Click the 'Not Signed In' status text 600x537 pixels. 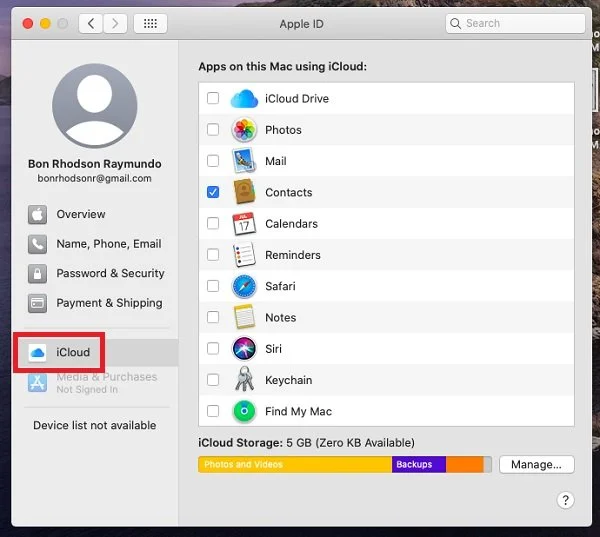[x=87, y=390]
